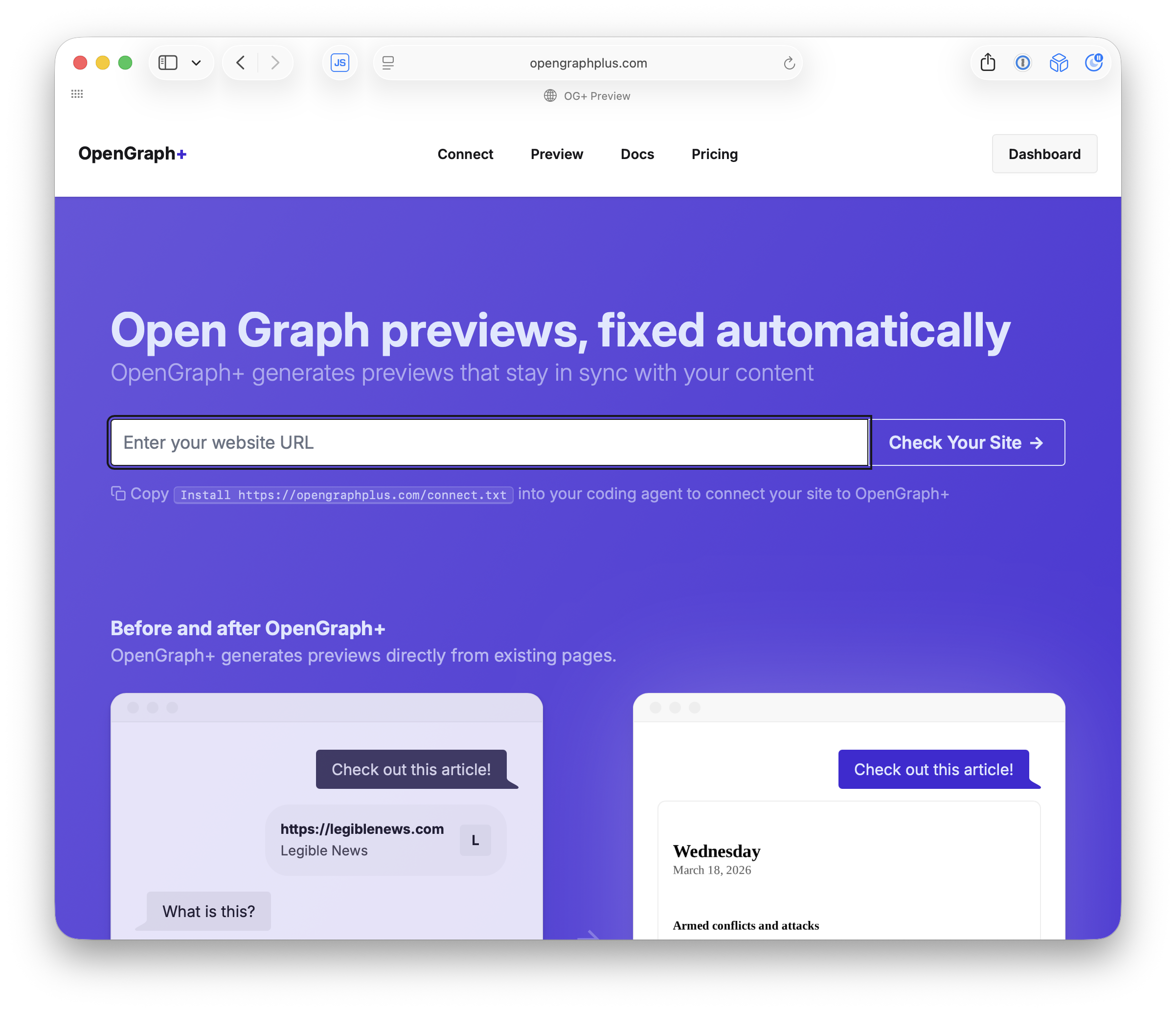Click the forward navigation arrow
Image resolution: width=1176 pixels, height=1012 pixels.
tap(275, 63)
